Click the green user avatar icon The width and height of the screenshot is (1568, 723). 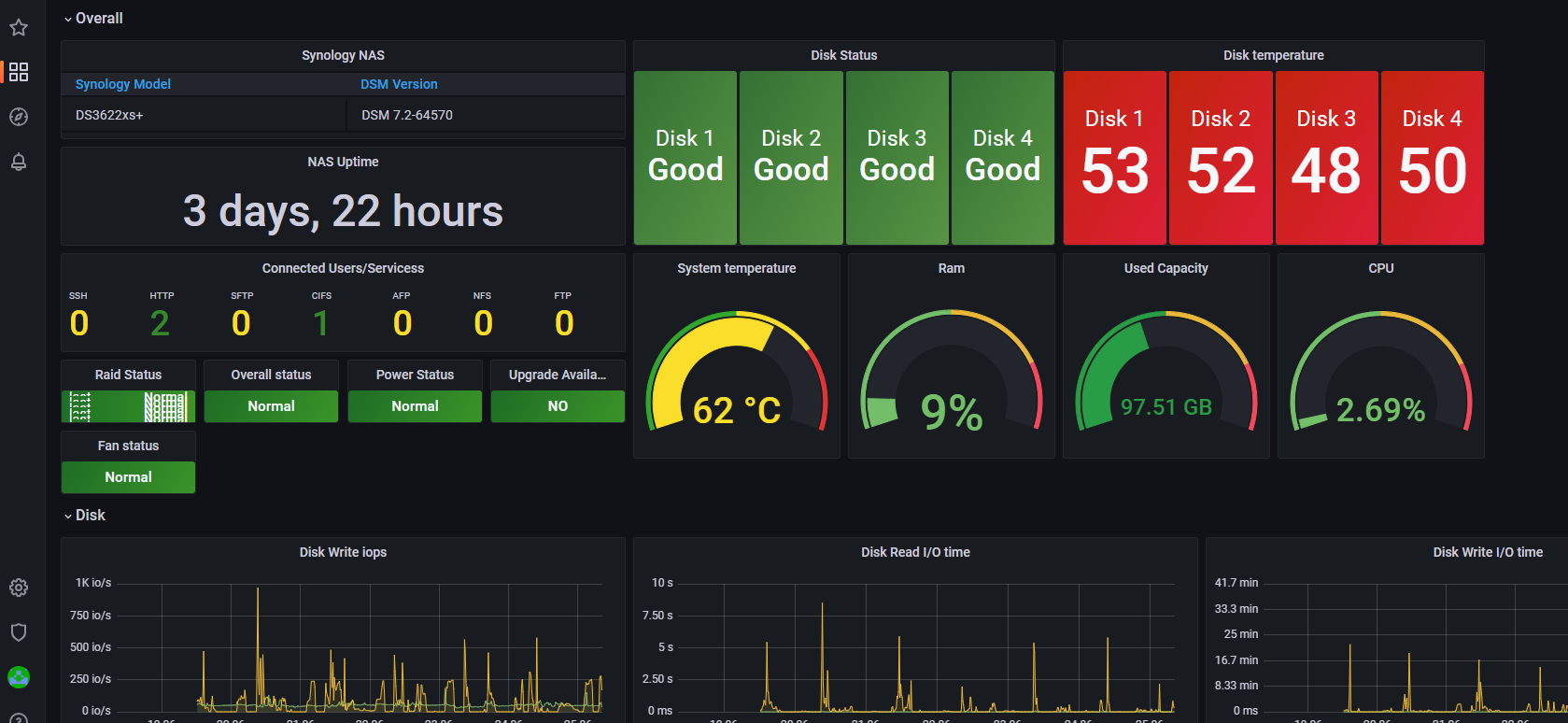click(x=19, y=677)
